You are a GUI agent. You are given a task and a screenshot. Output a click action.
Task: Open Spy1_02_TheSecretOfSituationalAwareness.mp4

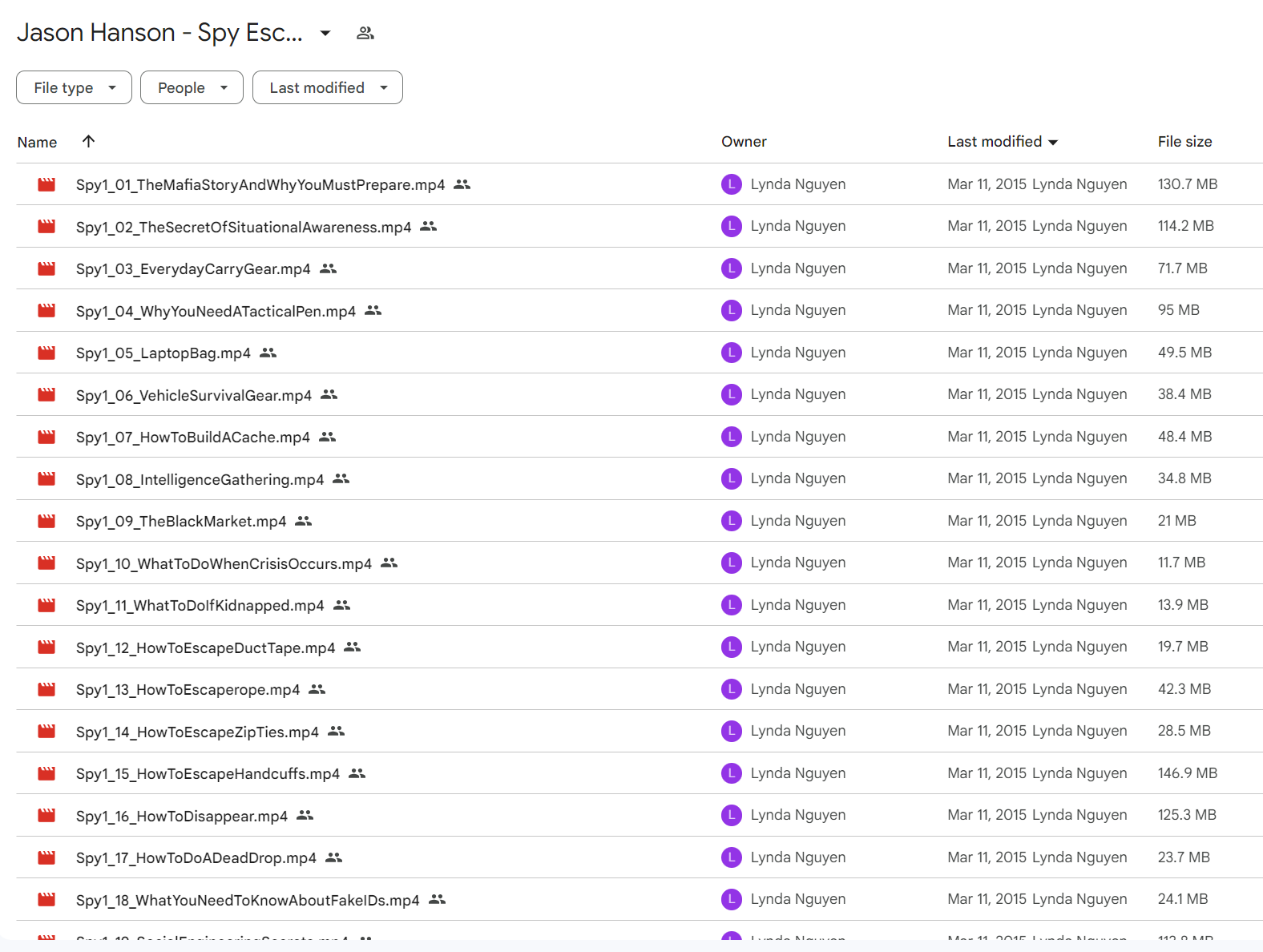(244, 228)
